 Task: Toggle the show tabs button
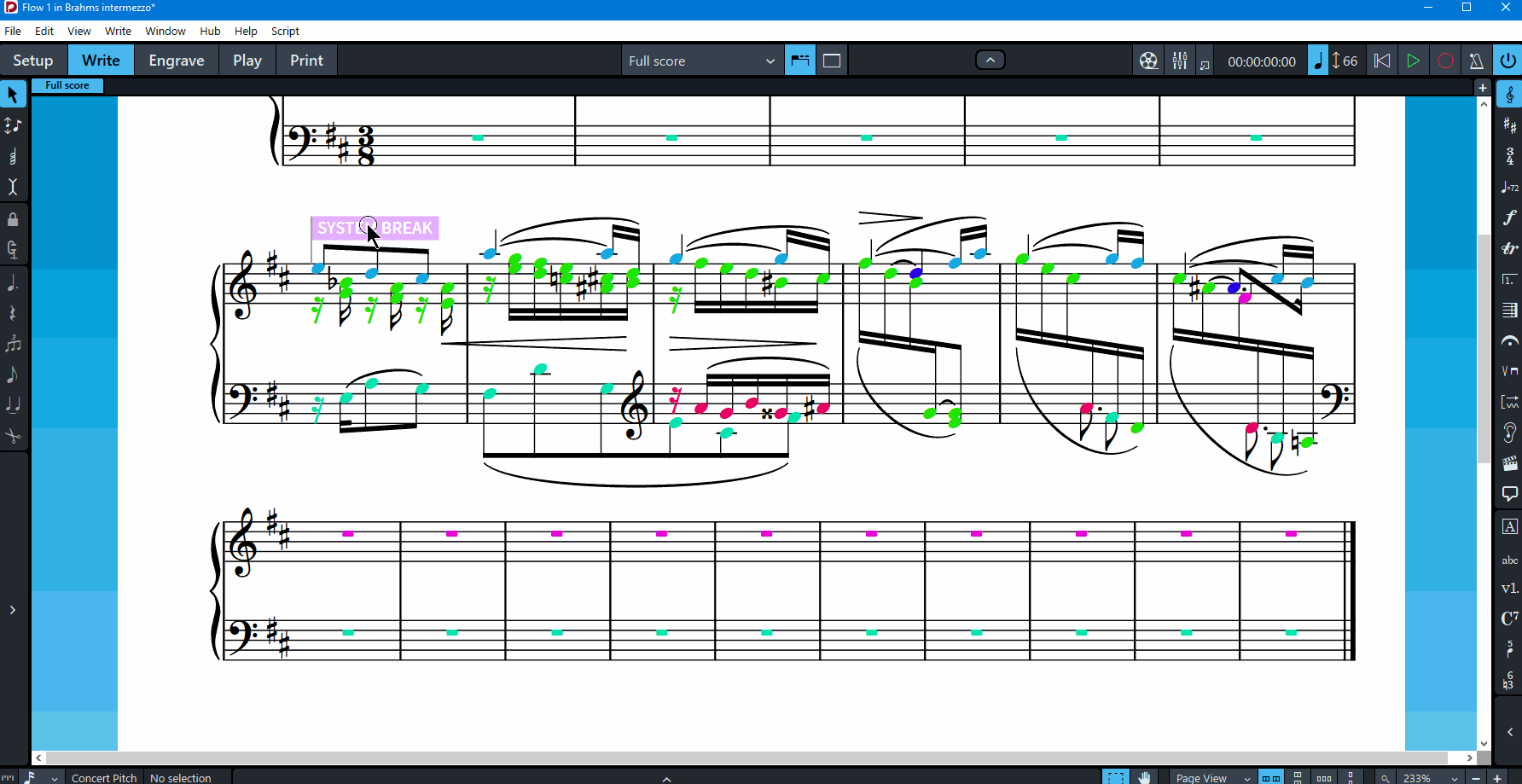click(800, 61)
